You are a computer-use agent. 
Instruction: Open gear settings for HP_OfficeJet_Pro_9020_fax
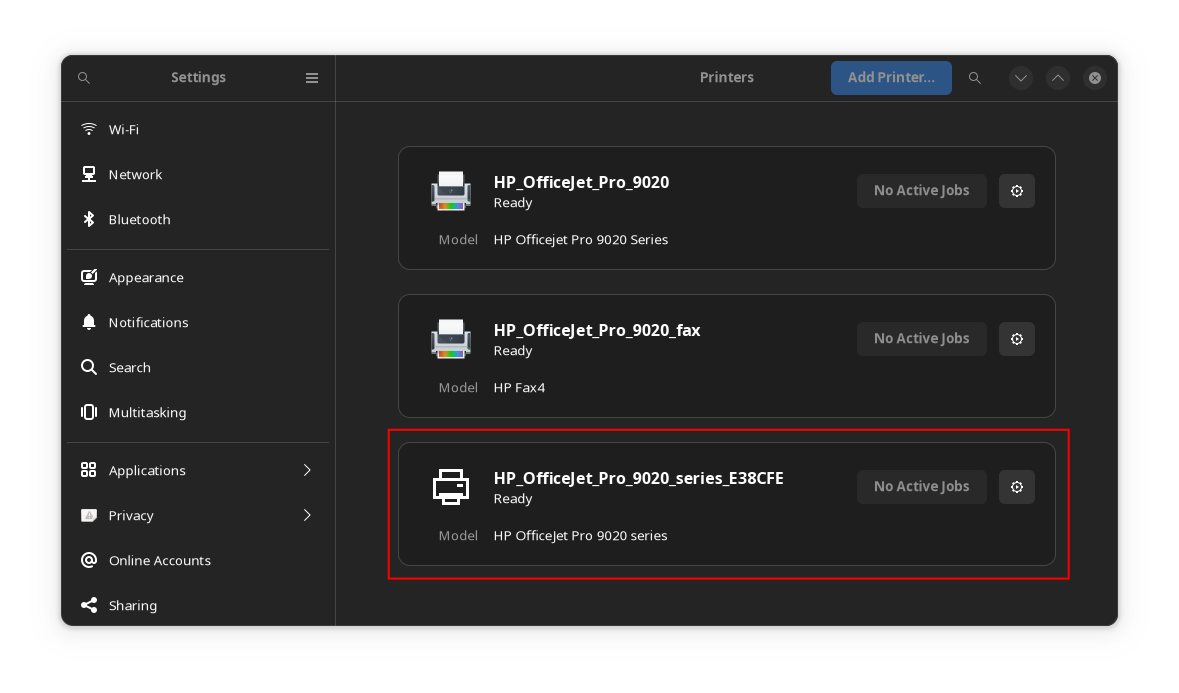click(1017, 339)
